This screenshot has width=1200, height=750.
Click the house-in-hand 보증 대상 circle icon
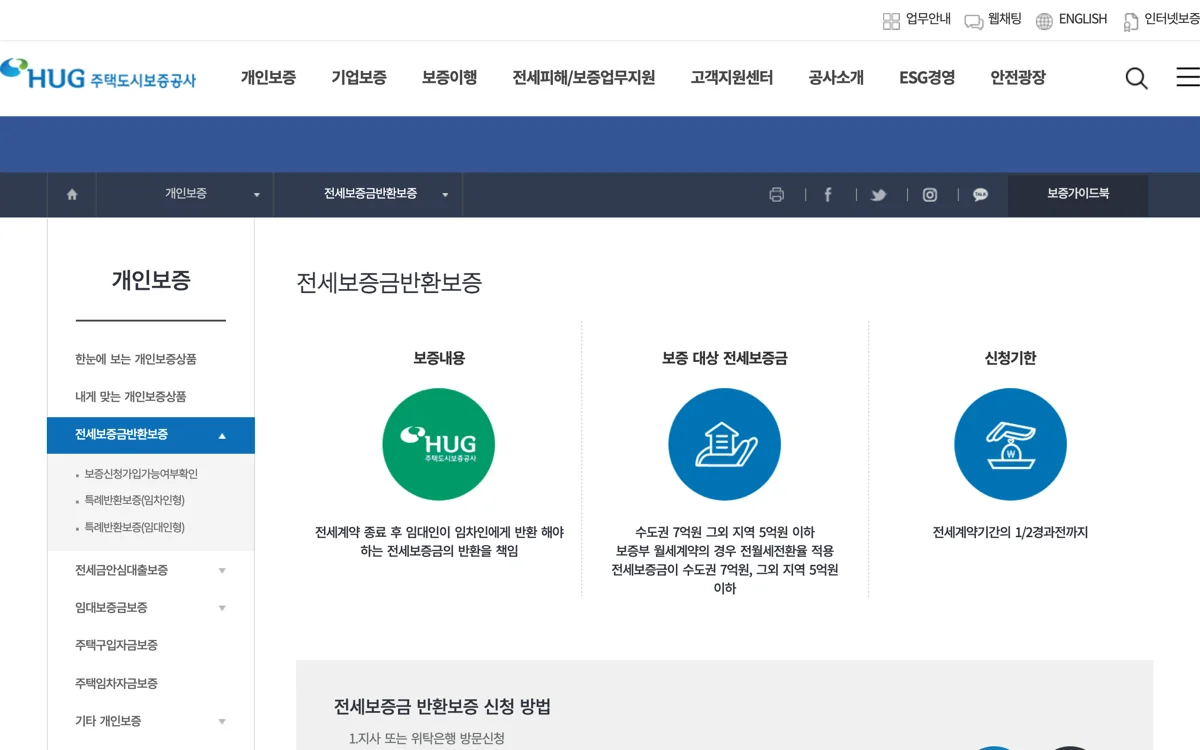coord(724,444)
